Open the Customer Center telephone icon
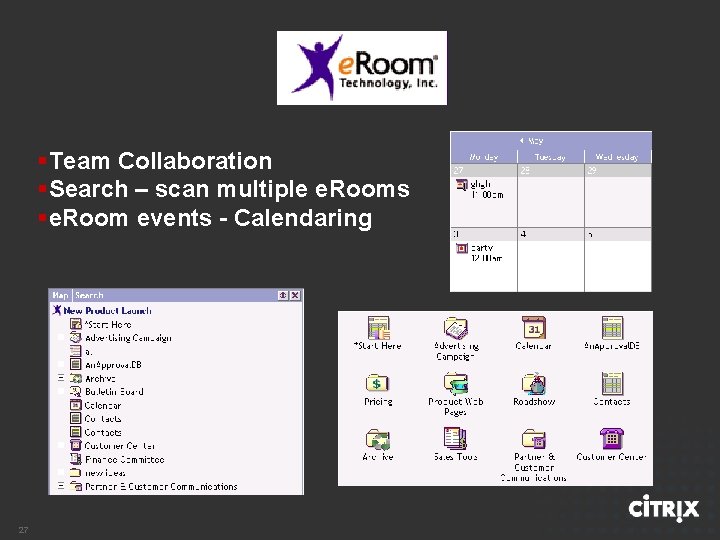 pyautogui.click(x=612, y=439)
